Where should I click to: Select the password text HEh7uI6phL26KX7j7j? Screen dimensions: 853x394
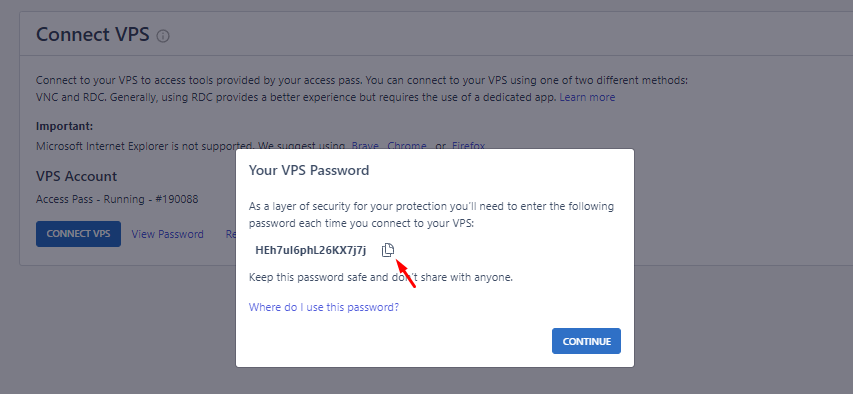[311, 250]
